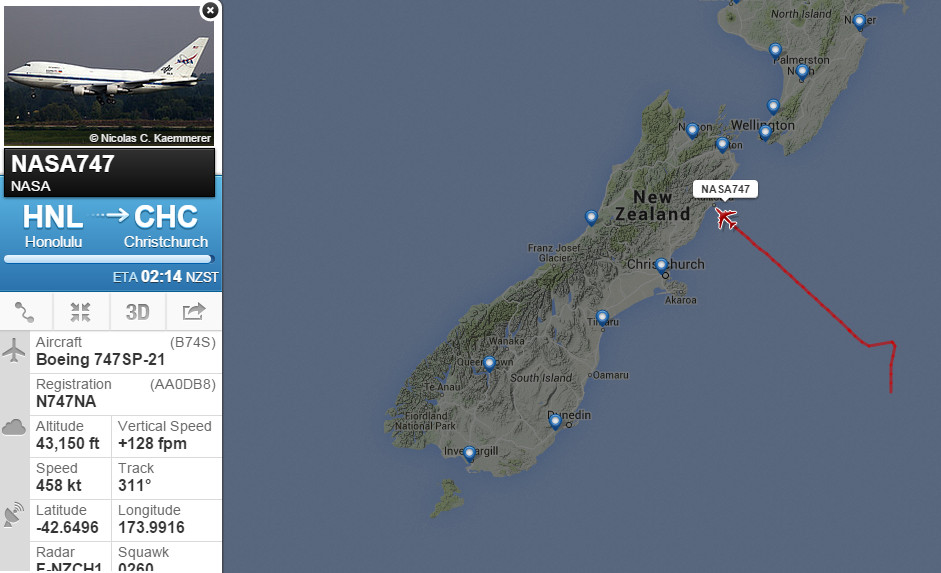Click the share flight icon

click(x=193, y=311)
